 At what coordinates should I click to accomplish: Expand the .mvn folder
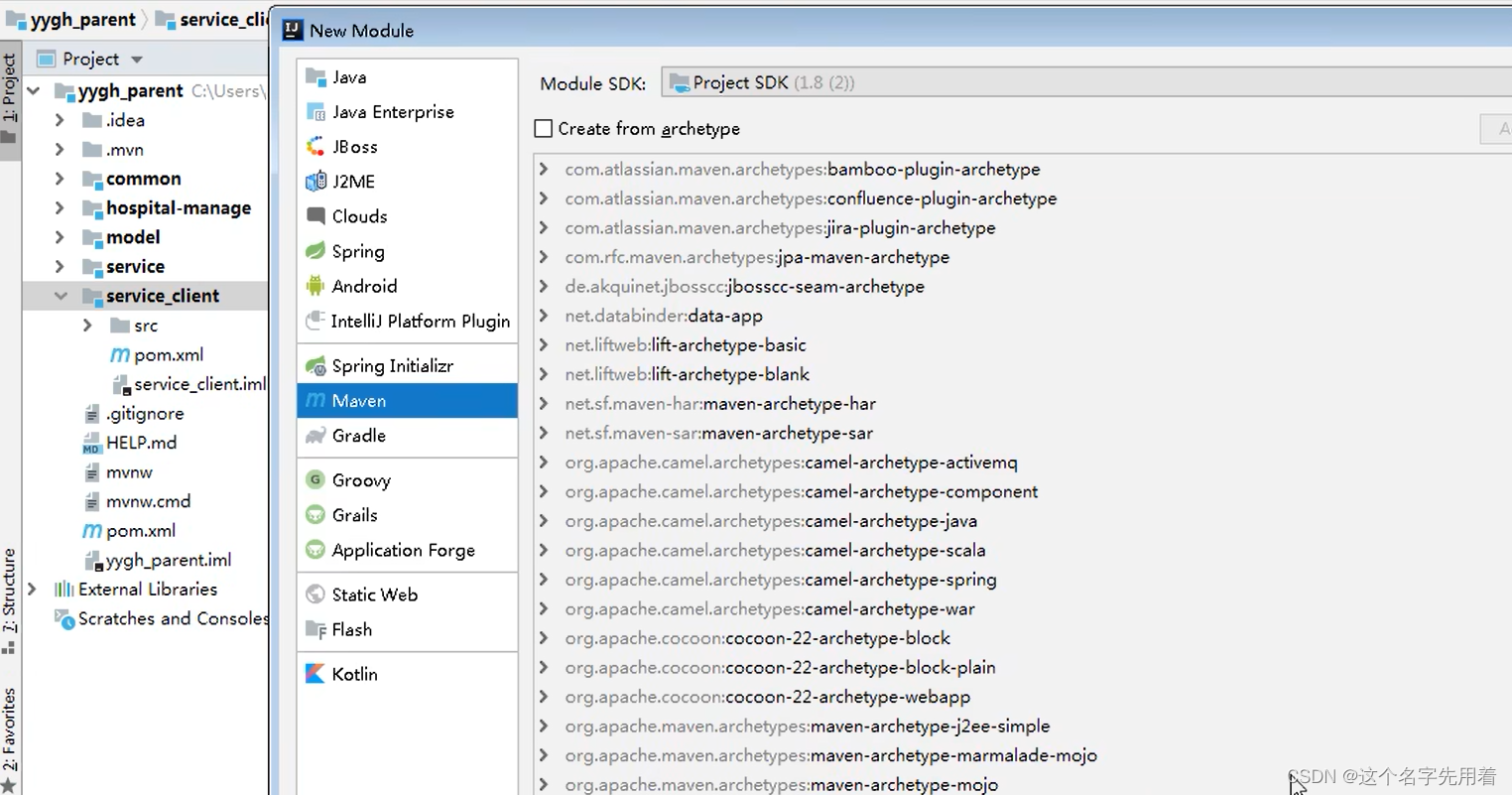pos(60,150)
